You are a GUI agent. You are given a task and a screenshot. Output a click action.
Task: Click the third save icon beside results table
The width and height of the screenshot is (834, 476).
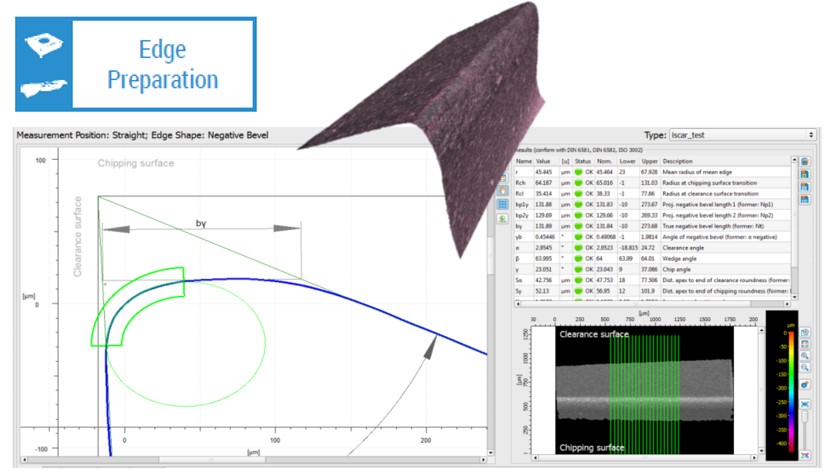[805, 187]
